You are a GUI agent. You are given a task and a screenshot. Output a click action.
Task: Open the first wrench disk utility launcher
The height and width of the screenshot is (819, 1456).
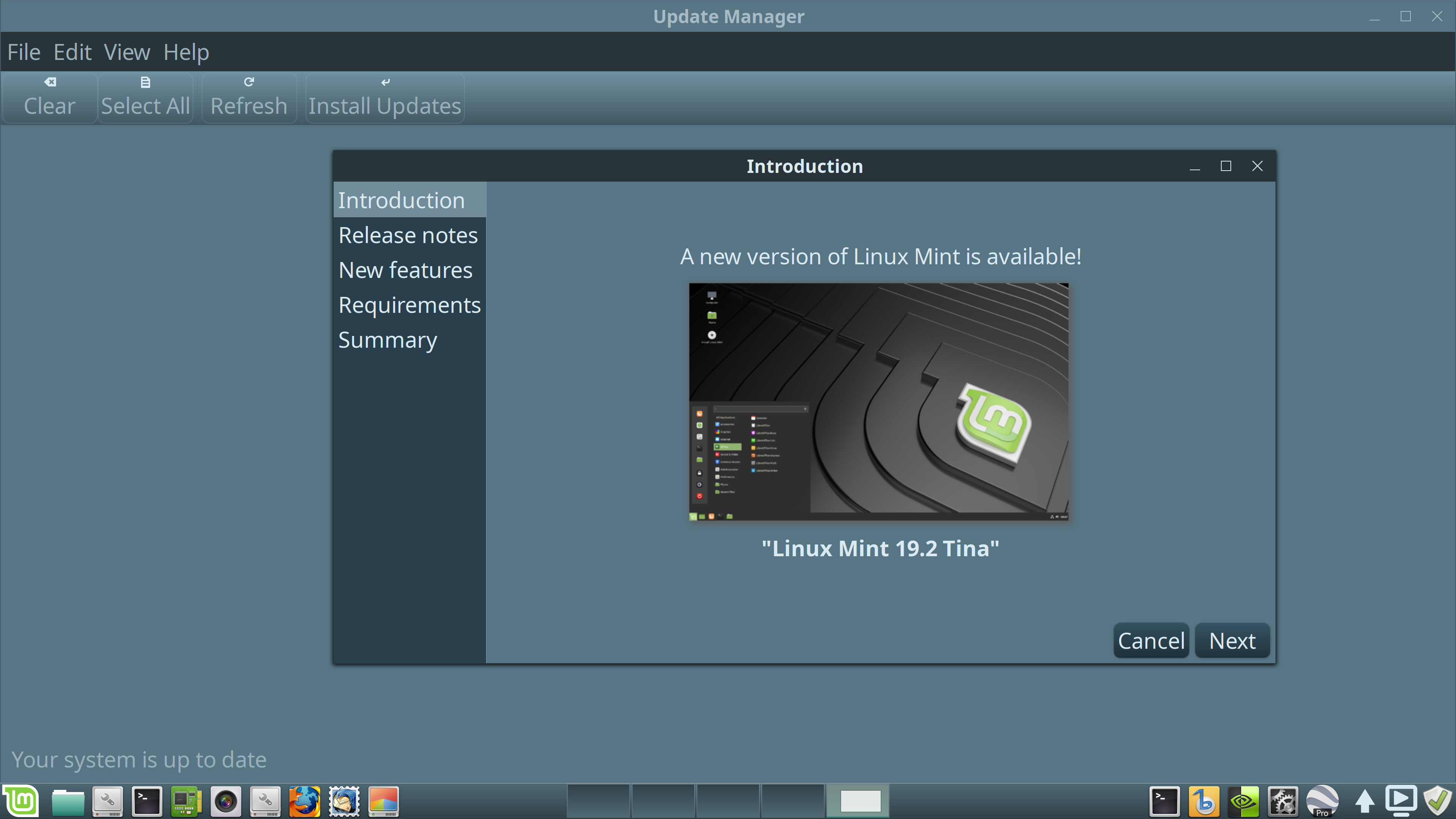[x=107, y=801]
